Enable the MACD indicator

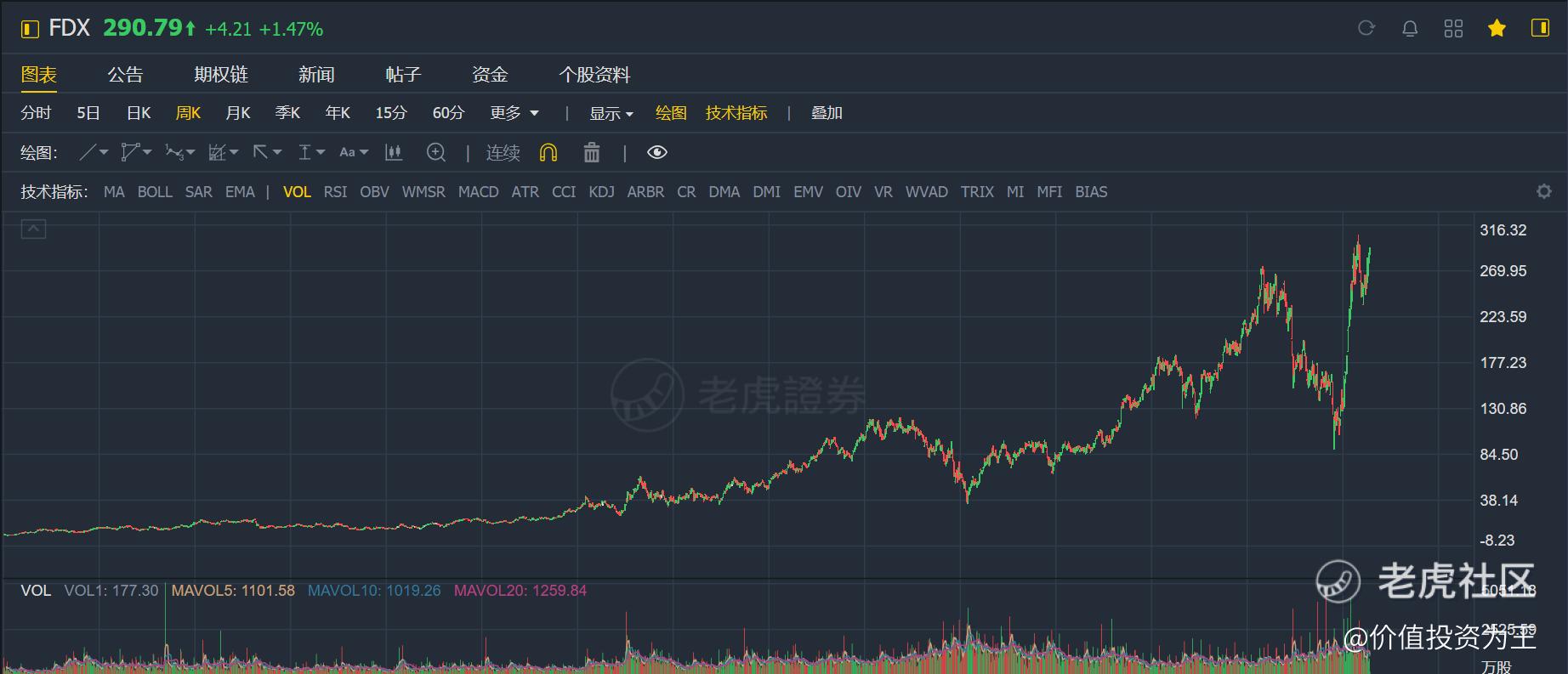tap(478, 192)
